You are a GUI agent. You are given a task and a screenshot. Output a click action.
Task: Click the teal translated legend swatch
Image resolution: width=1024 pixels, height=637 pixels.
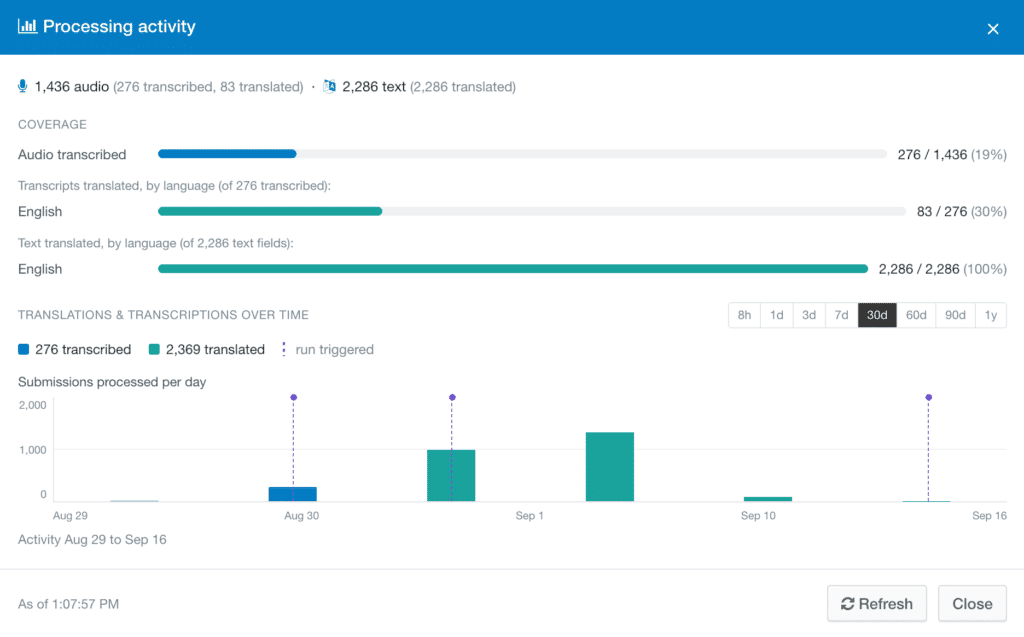click(154, 350)
